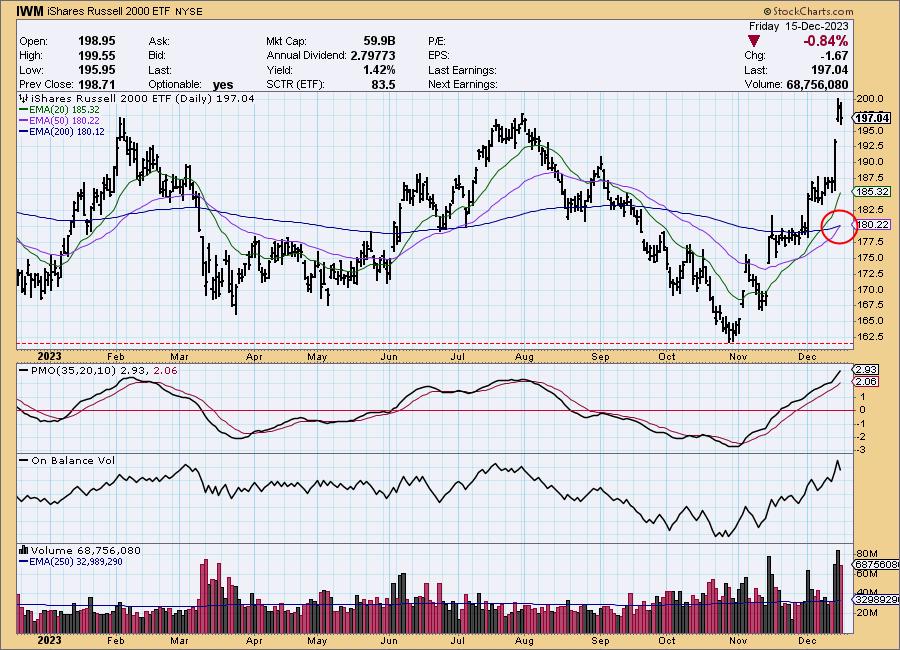Viewport: 900px width, 650px height.
Task: Click the 80M volume axis label
Action: (x=867, y=554)
